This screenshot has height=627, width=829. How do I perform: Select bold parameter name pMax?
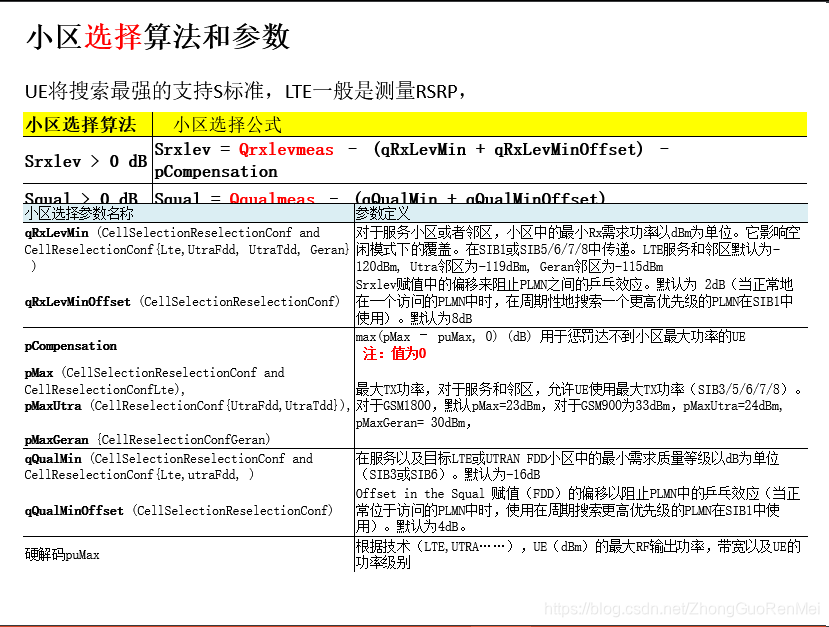pos(39,373)
